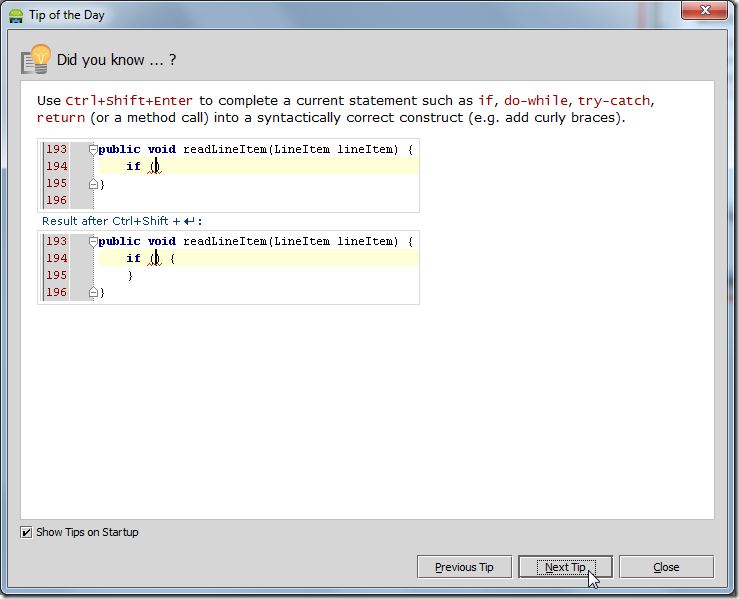Viewport: 739px width, 599px height.
Task: Click the lightbulb Did you know icon
Action: coord(36,59)
